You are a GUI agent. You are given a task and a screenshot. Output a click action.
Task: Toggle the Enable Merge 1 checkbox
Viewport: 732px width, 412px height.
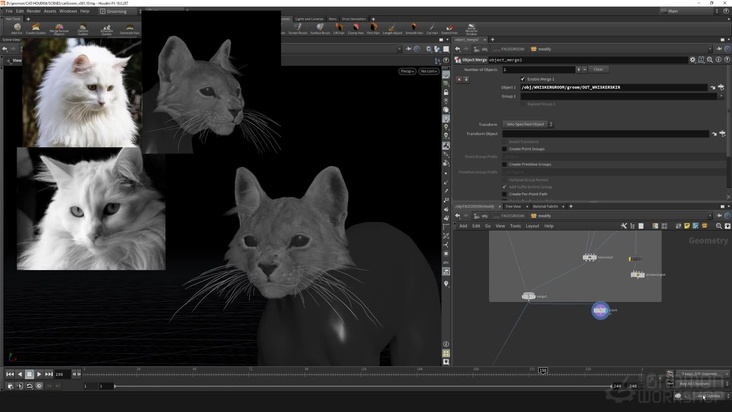pos(522,79)
